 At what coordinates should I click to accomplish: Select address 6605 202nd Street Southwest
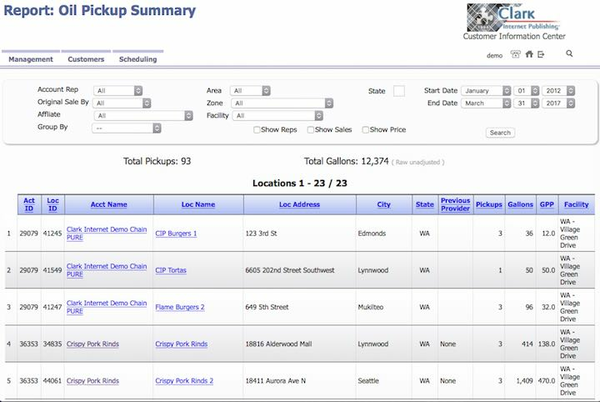click(290, 270)
